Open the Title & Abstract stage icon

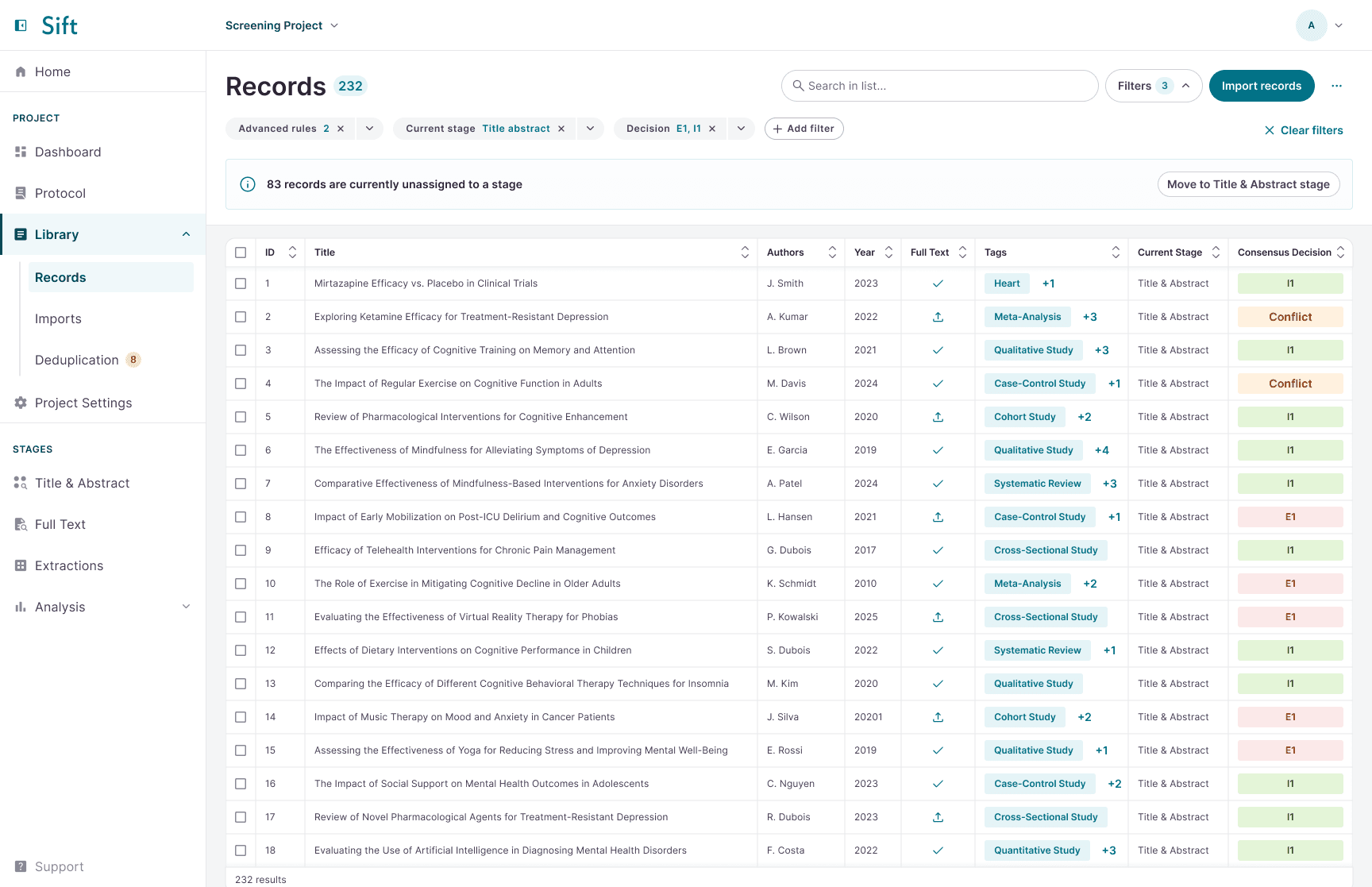pos(21,483)
